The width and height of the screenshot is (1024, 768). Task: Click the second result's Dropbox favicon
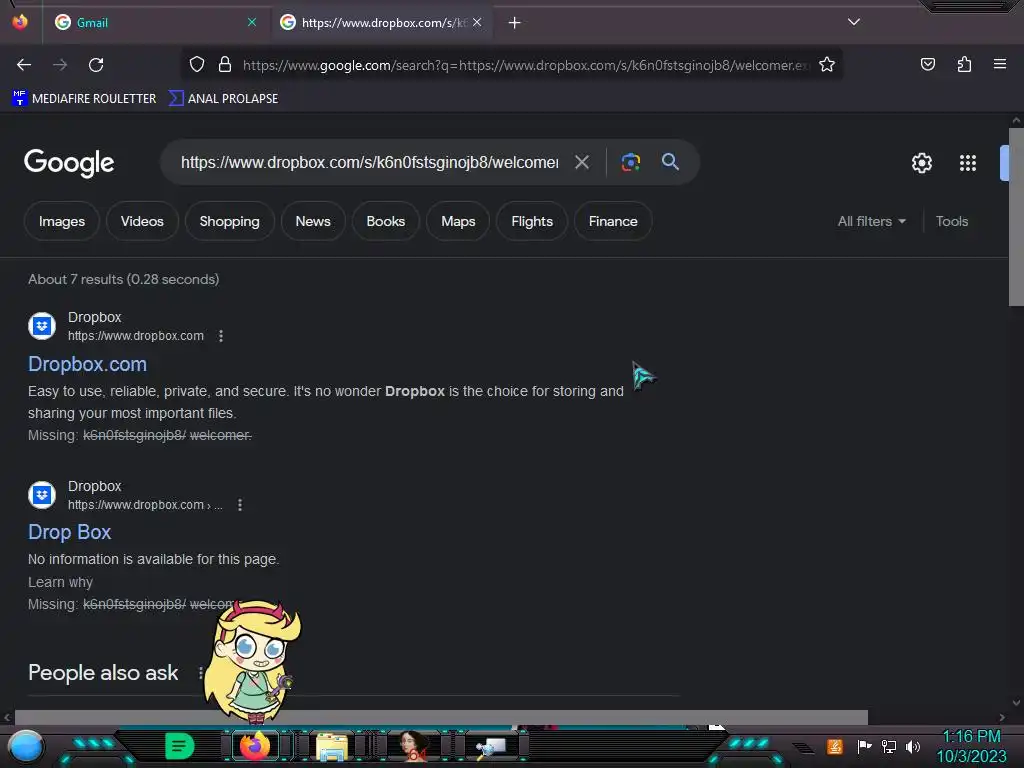pyautogui.click(x=42, y=495)
